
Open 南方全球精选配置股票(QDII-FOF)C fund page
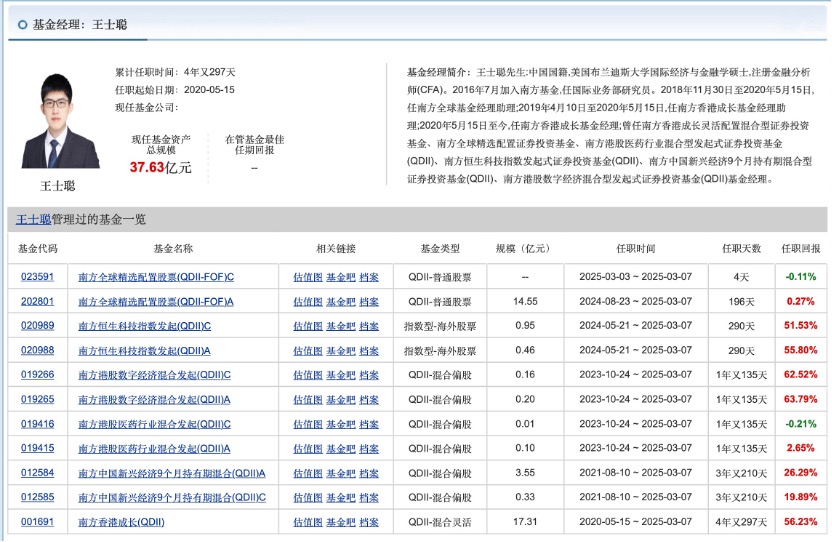[156, 277]
